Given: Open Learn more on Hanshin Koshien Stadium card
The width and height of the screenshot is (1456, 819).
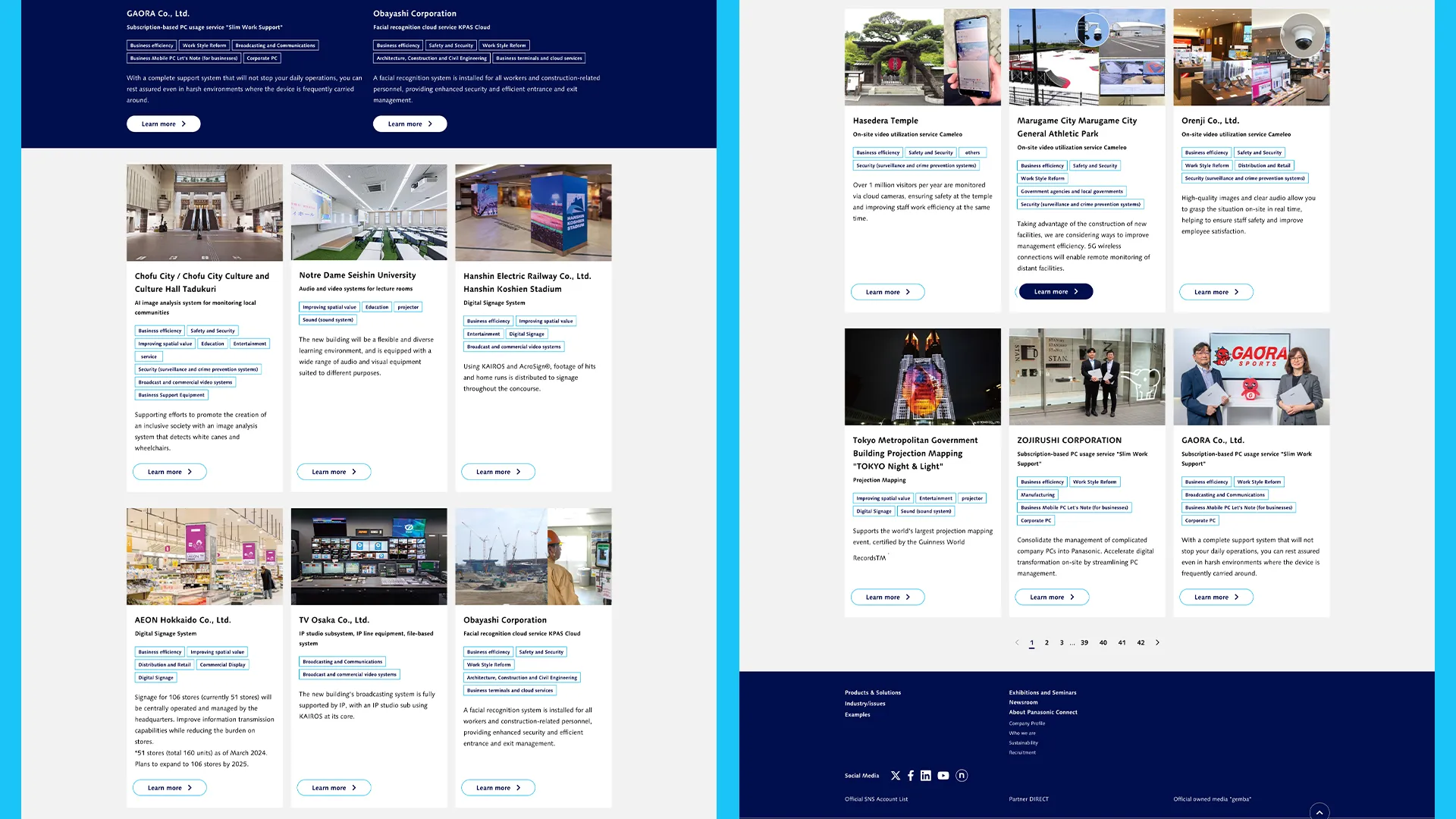Looking at the screenshot, I should 498,472.
